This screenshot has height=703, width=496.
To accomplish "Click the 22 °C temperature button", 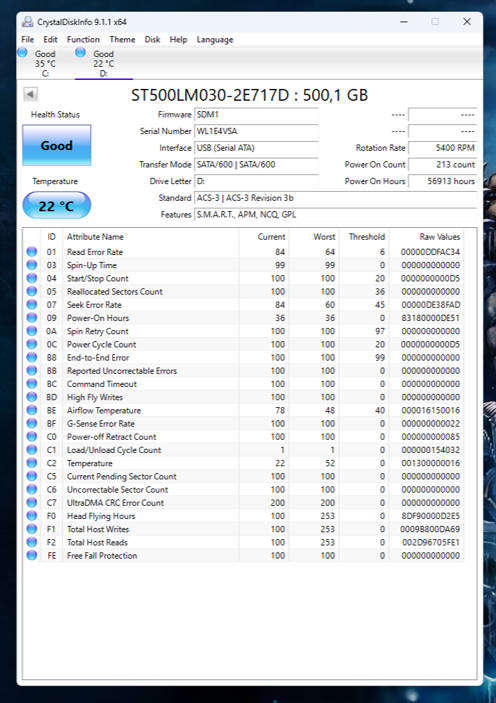I will coord(57,205).
